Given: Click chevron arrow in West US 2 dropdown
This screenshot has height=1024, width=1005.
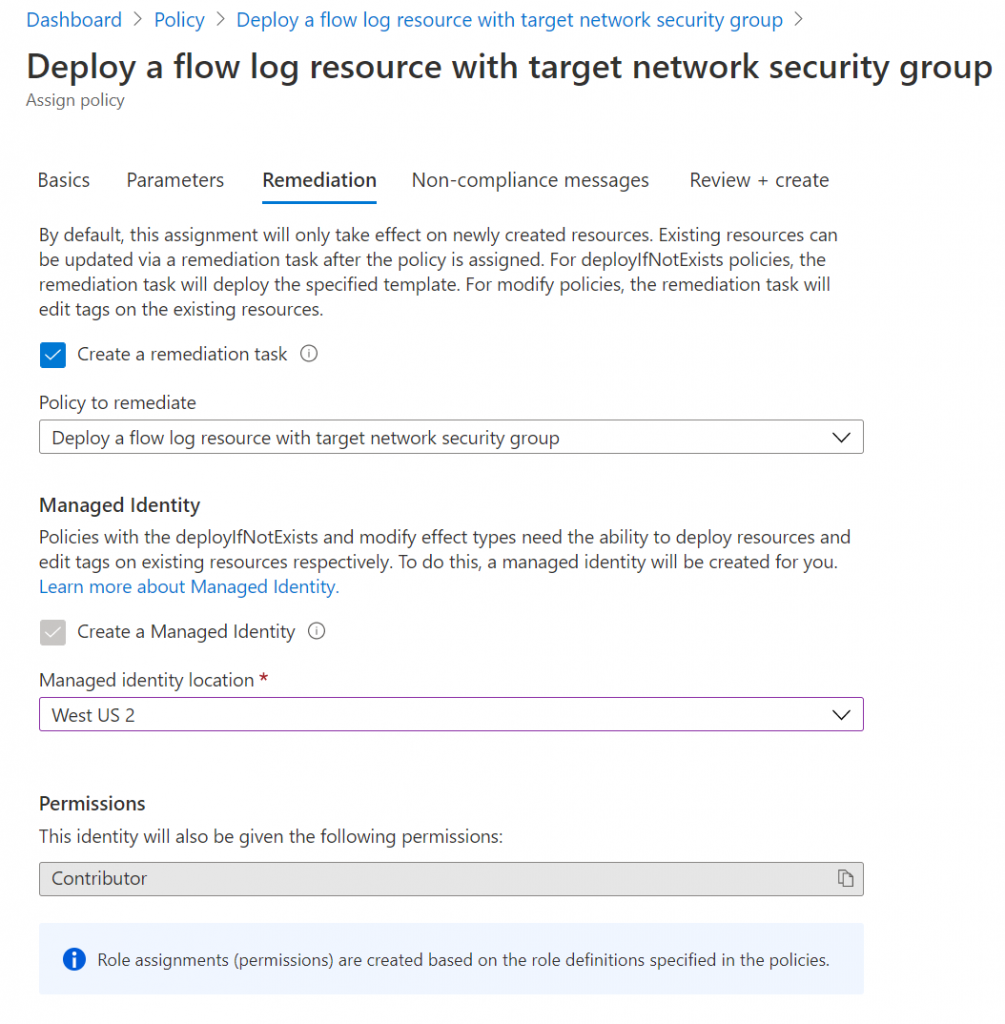Looking at the screenshot, I should pyautogui.click(x=841, y=715).
